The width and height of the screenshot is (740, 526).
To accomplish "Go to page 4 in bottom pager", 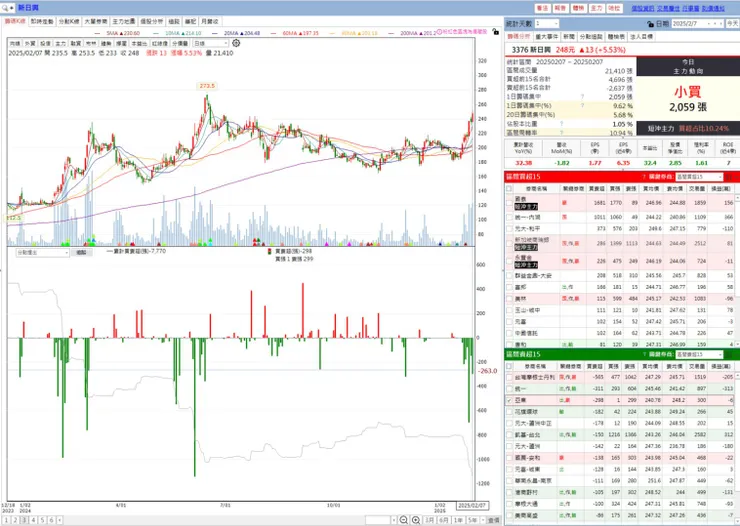I will [33, 520].
